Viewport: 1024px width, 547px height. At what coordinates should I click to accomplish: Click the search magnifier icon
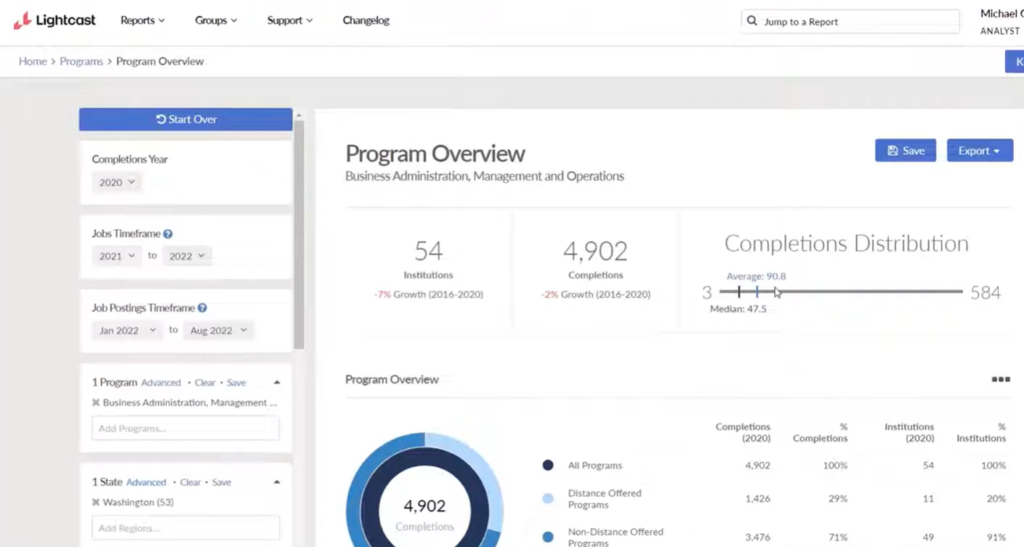click(x=752, y=21)
